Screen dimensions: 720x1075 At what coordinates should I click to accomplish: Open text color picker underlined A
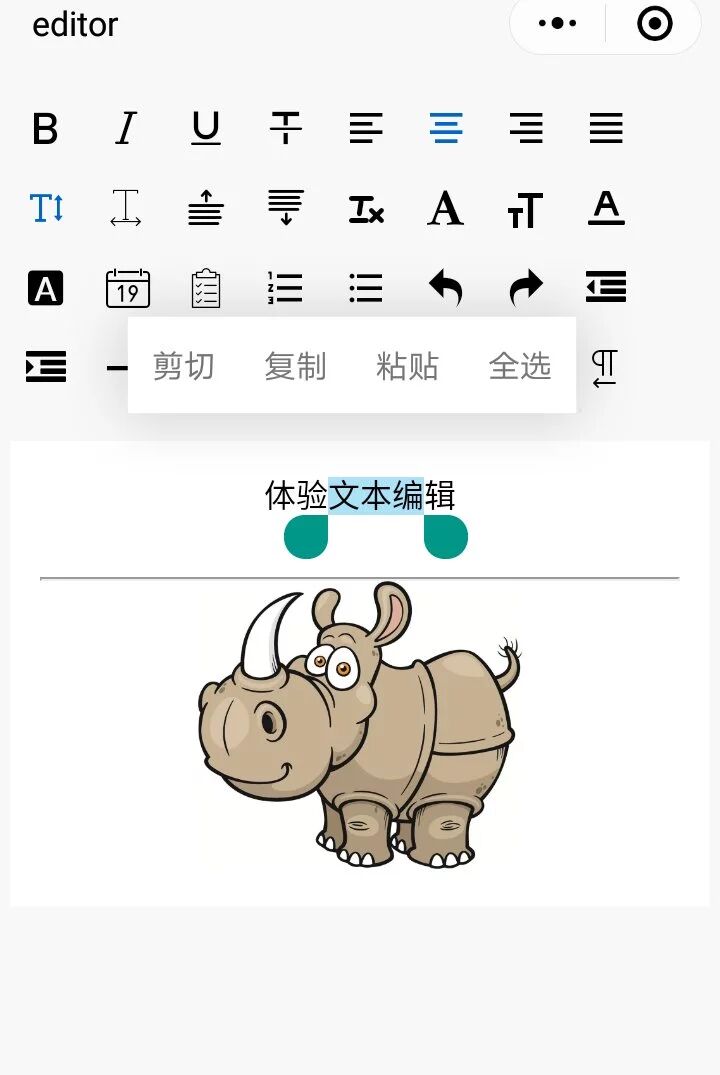[x=606, y=208]
